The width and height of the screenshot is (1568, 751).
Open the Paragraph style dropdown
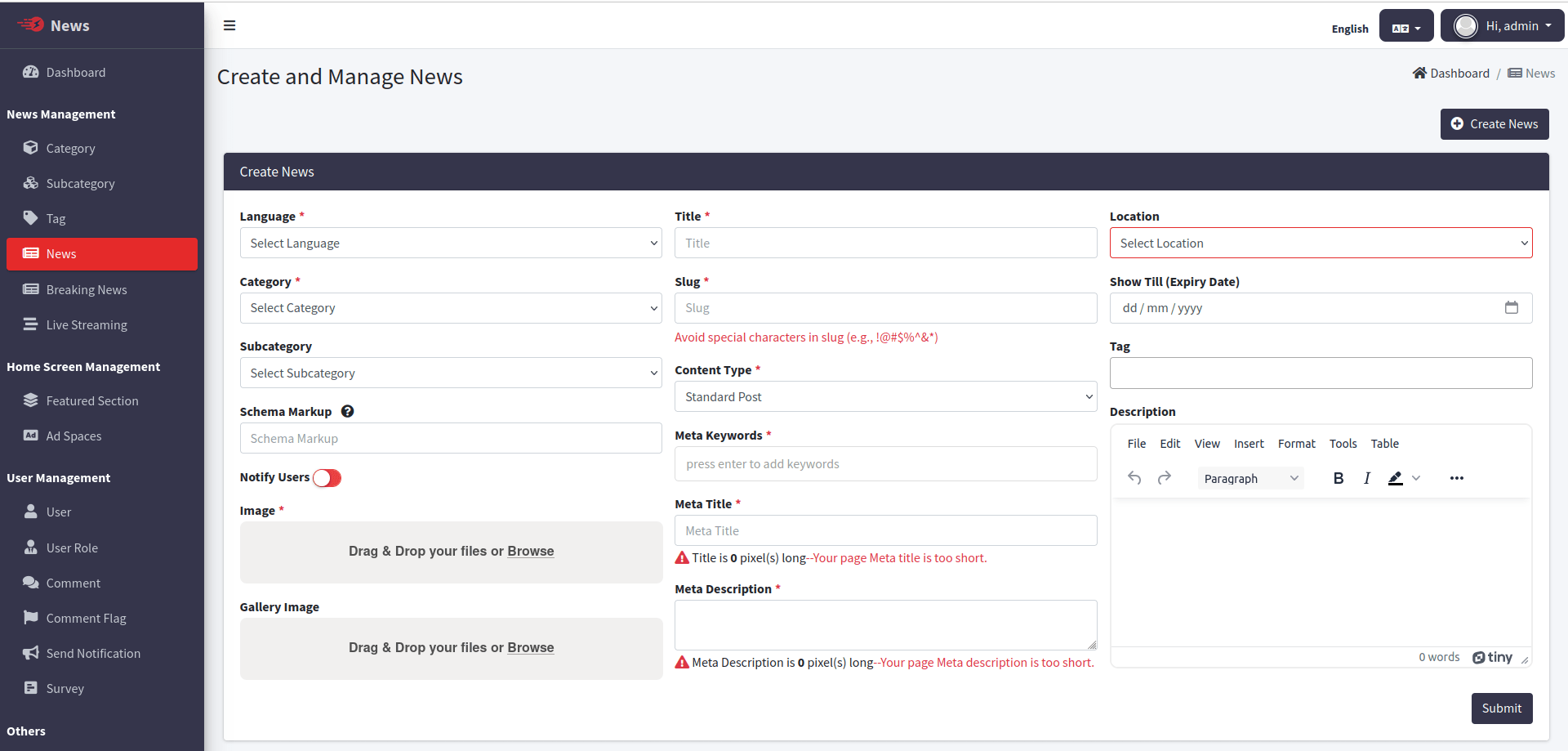coord(1249,479)
